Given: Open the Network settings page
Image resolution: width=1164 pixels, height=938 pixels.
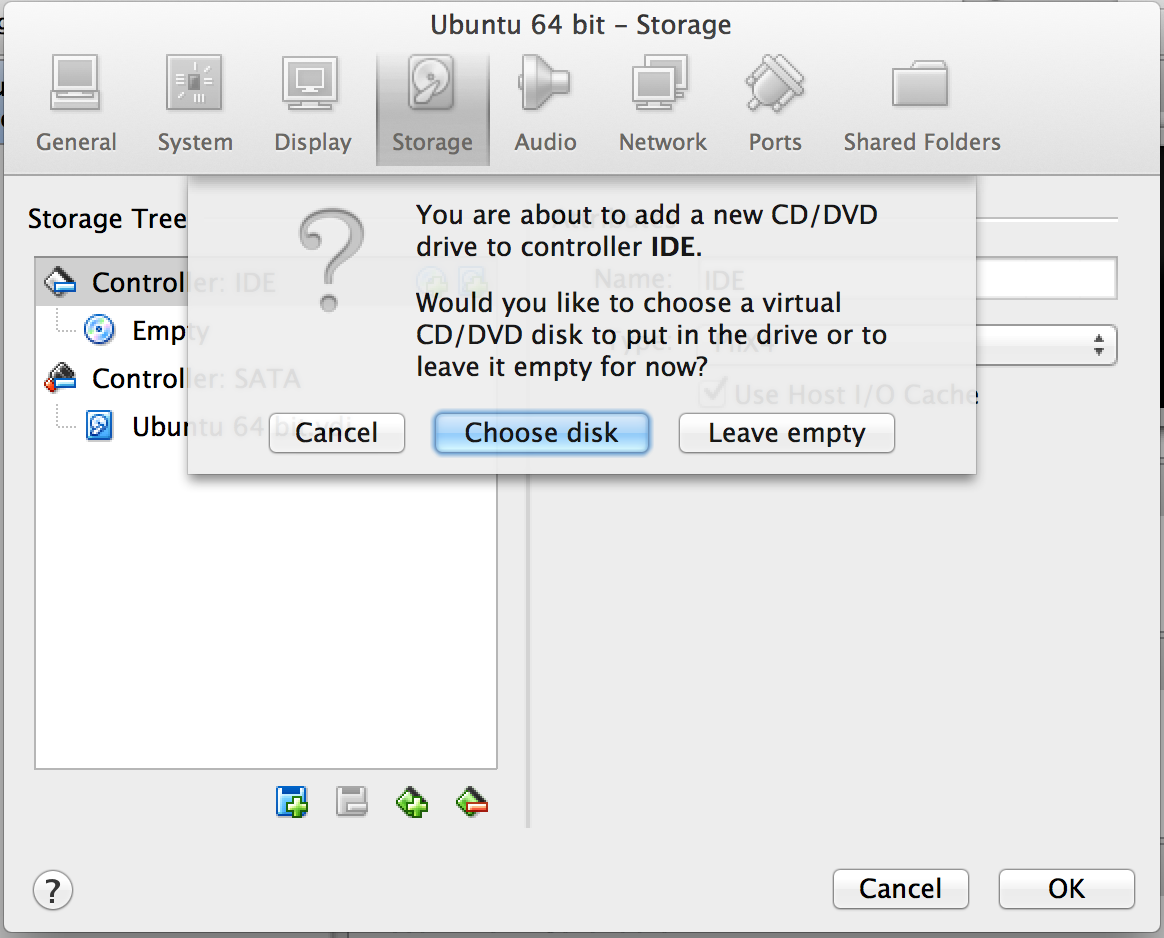Looking at the screenshot, I should click(662, 100).
